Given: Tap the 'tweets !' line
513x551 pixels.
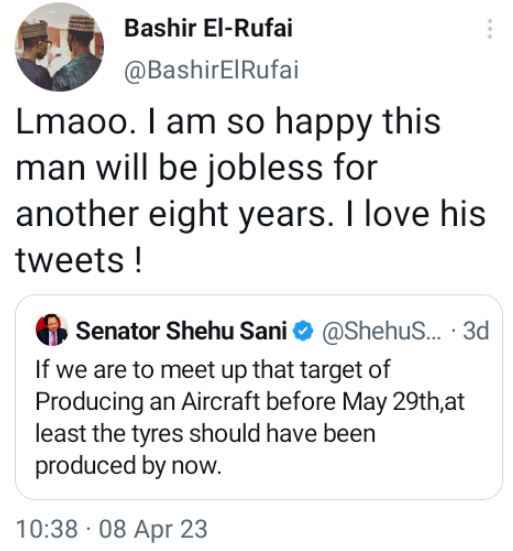Looking at the screenshot, I should (79, 260).
